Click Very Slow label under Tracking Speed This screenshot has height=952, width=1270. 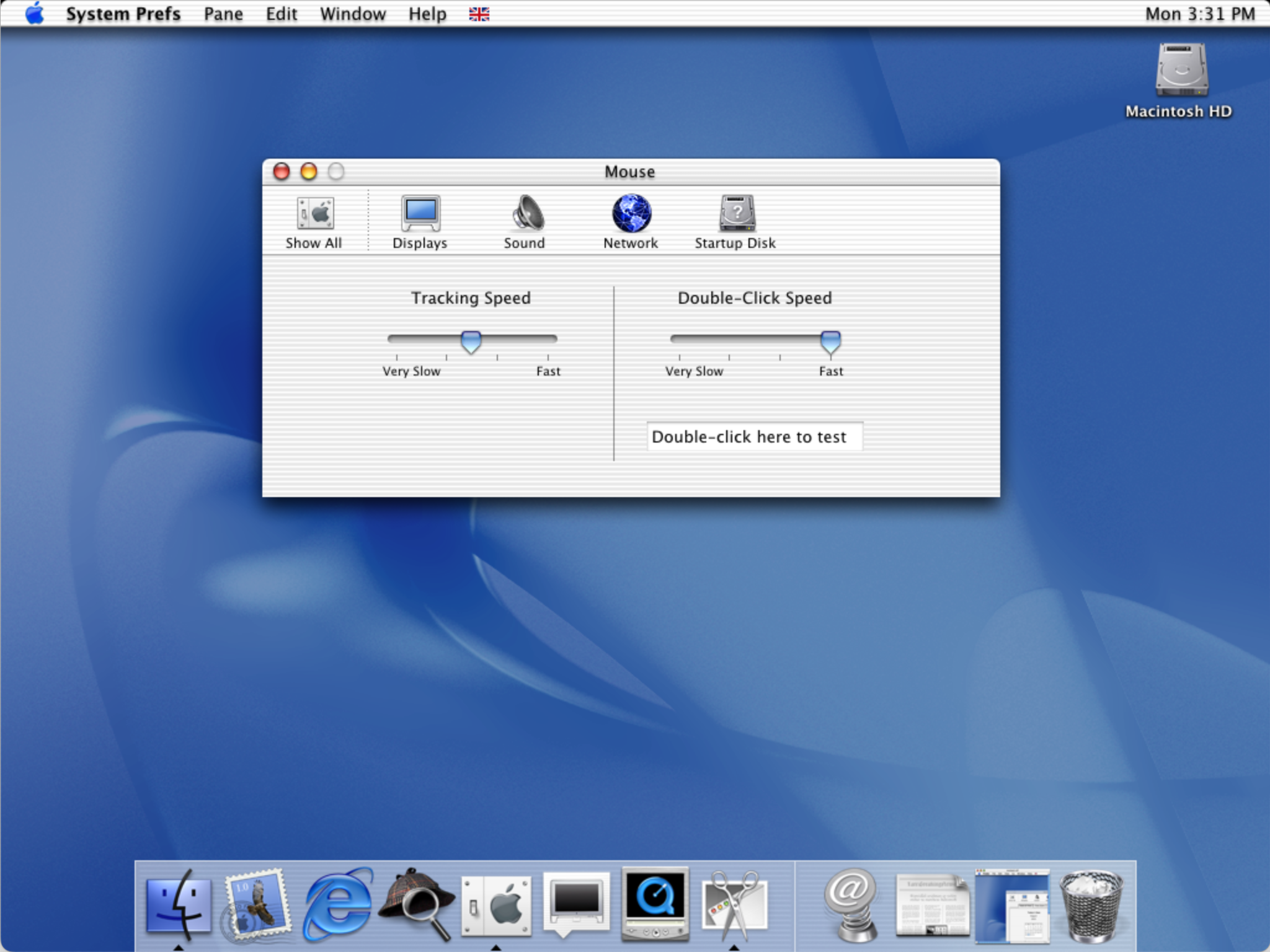click(x=411, y=371)
